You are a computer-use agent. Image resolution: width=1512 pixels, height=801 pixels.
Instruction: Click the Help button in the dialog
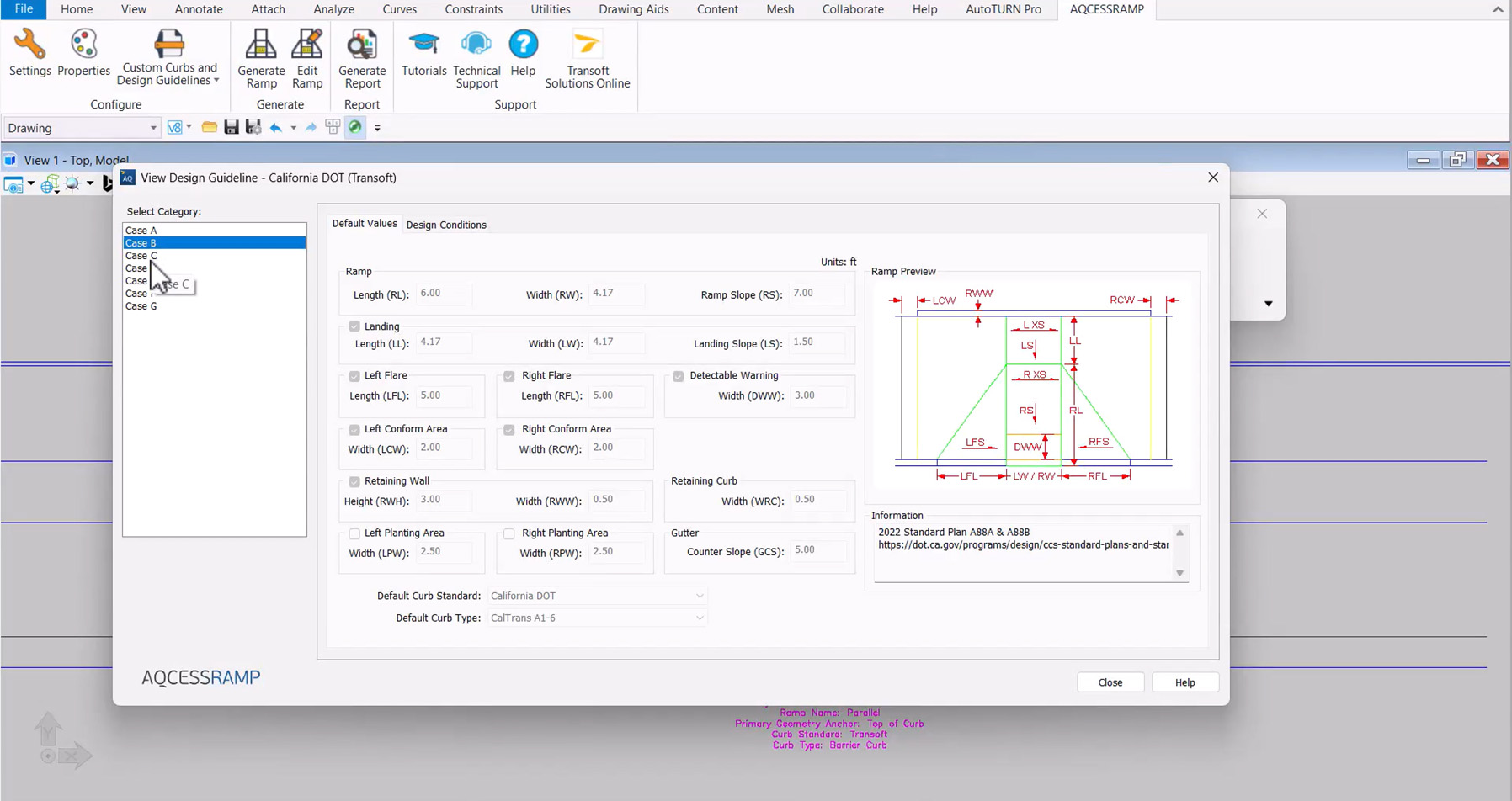coord(1185,682)
